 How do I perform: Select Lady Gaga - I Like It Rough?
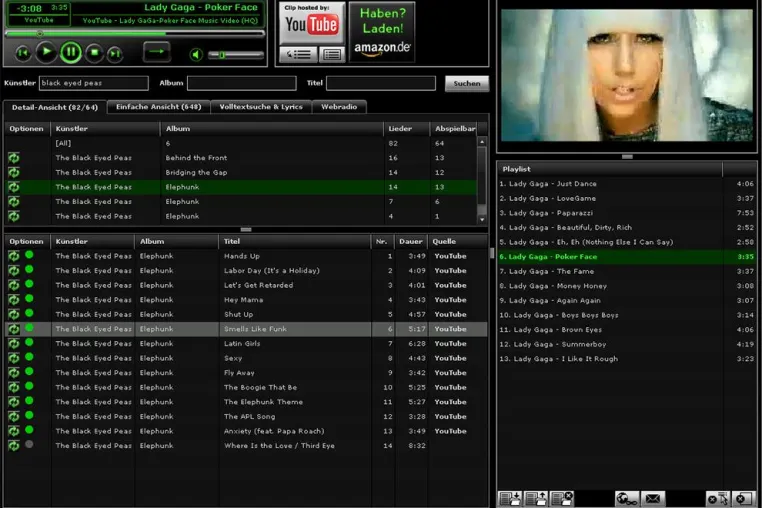[x=627, y=359]
